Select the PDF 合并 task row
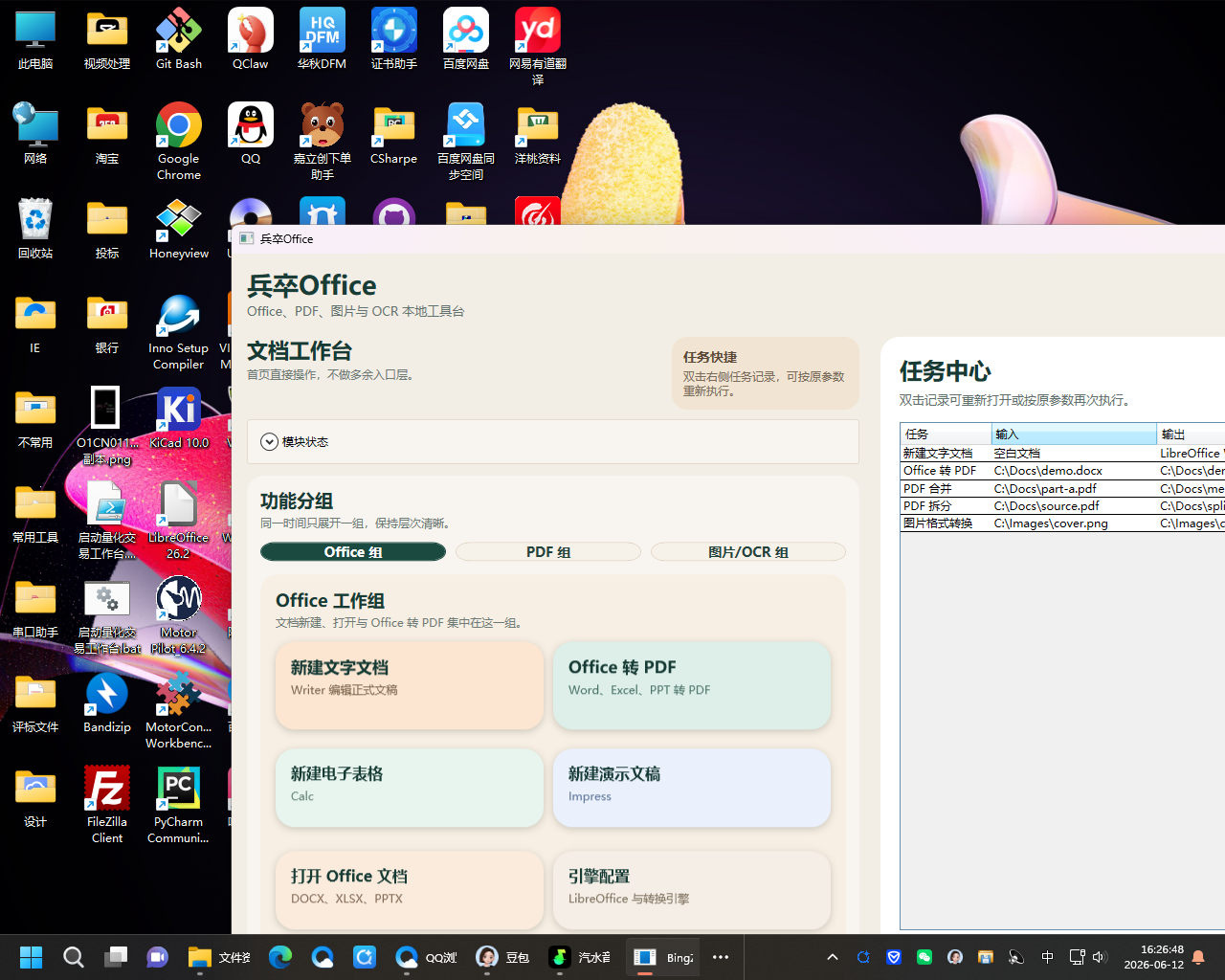Viewport: 1225px width, 980px height. coord(1062,488)
